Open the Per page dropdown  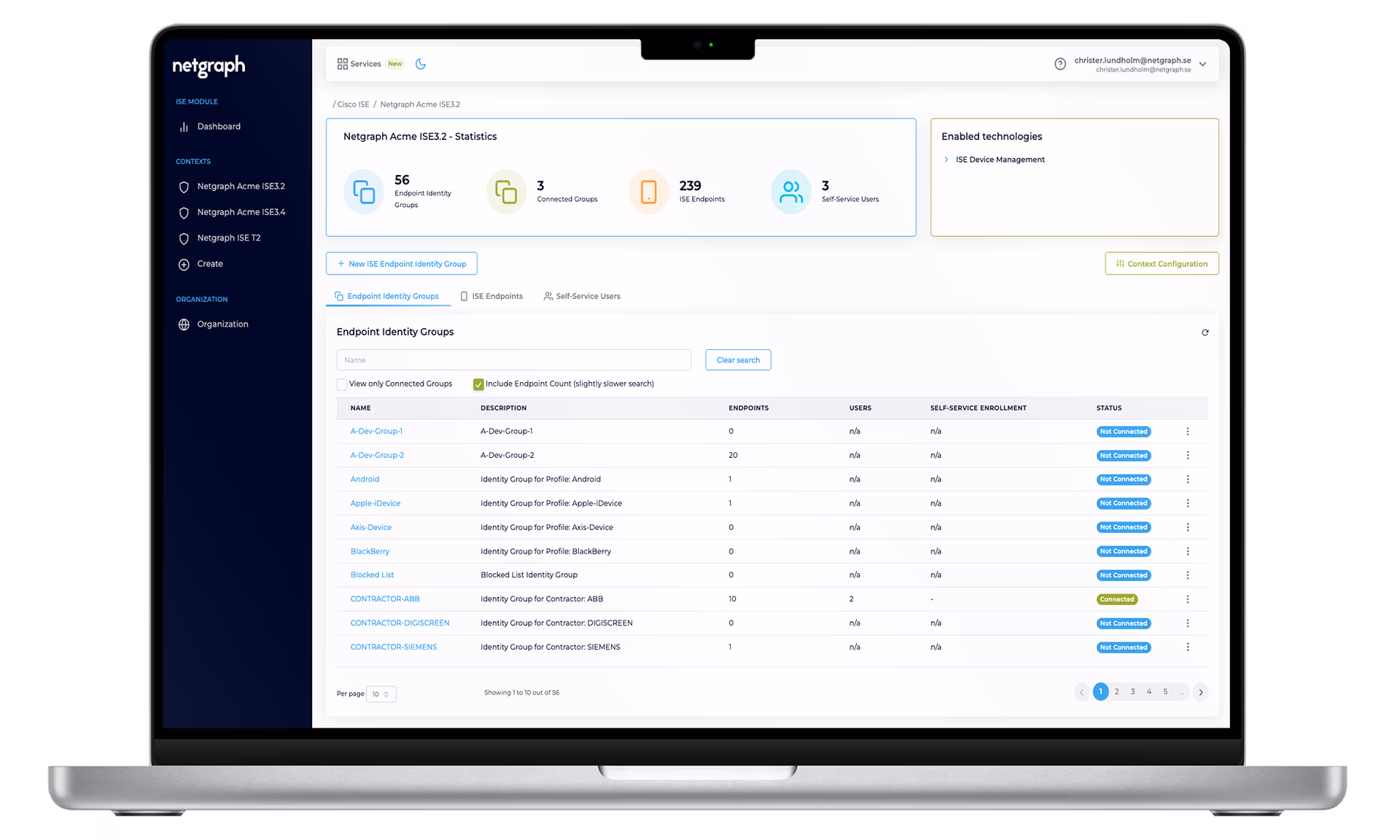point(381,694)
